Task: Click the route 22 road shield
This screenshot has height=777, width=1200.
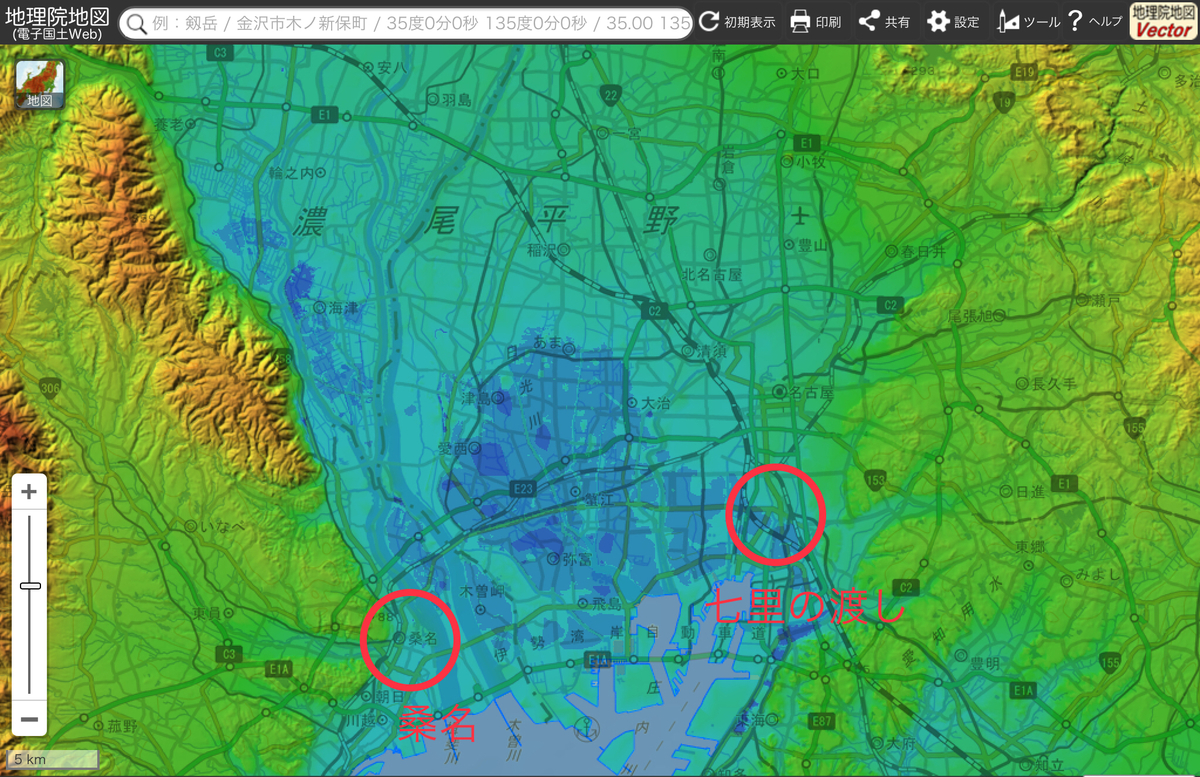Action: [x=610, y=94]
